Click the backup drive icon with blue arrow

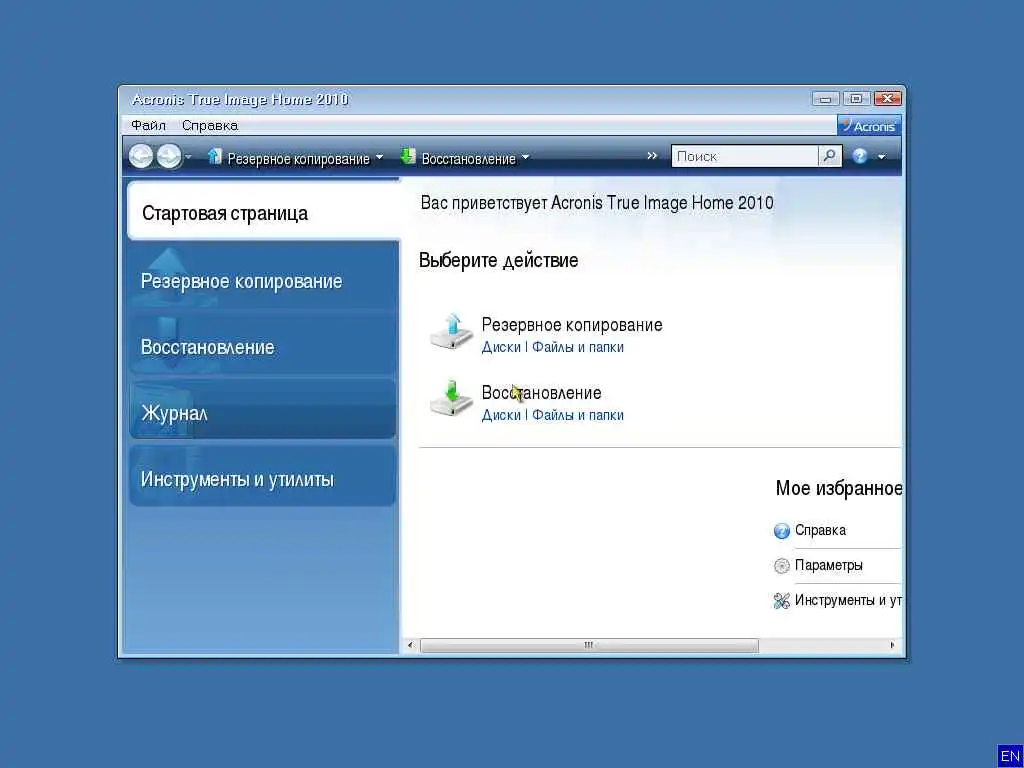(451, 332)
